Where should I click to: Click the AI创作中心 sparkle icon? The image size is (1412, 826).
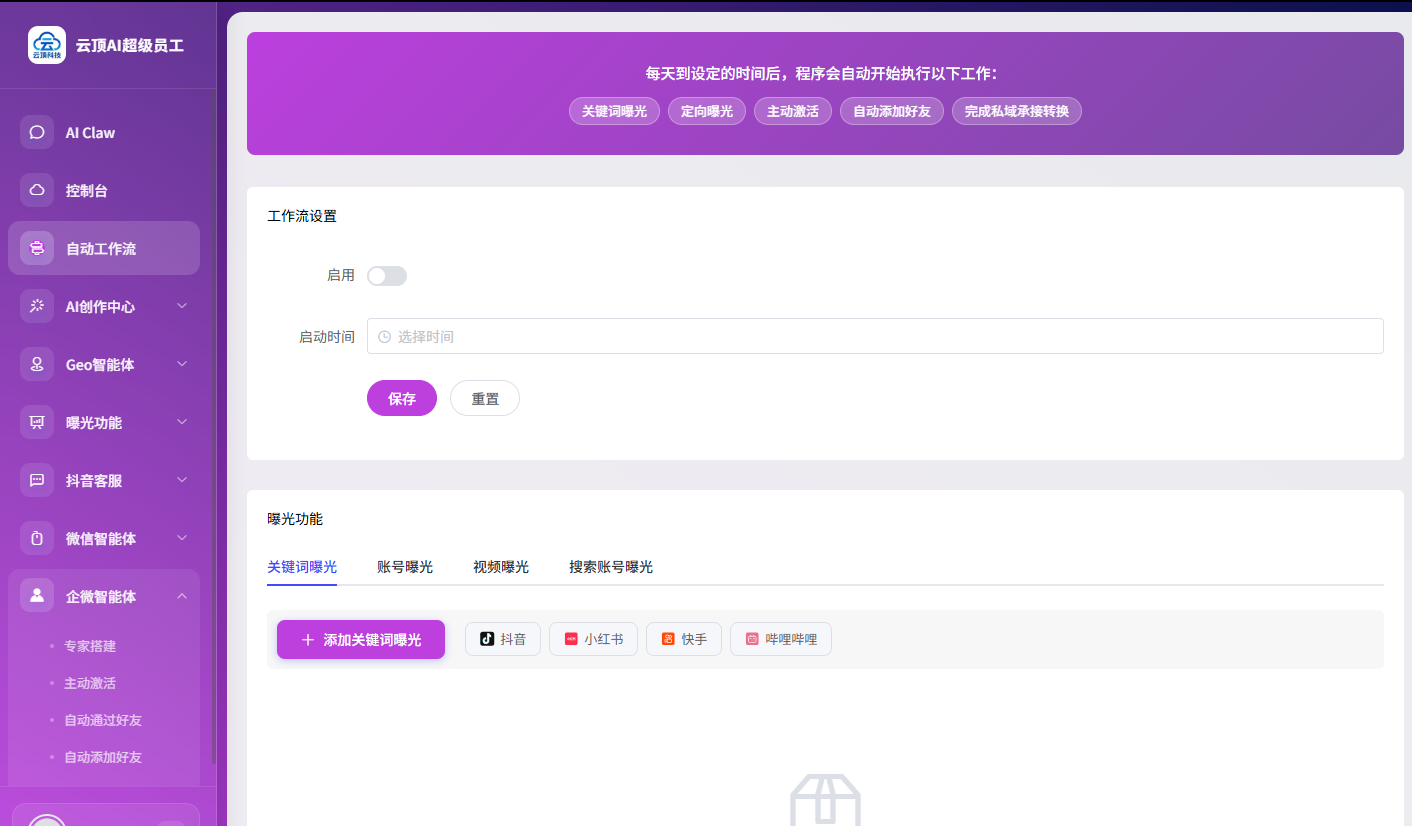coord(37,306)
